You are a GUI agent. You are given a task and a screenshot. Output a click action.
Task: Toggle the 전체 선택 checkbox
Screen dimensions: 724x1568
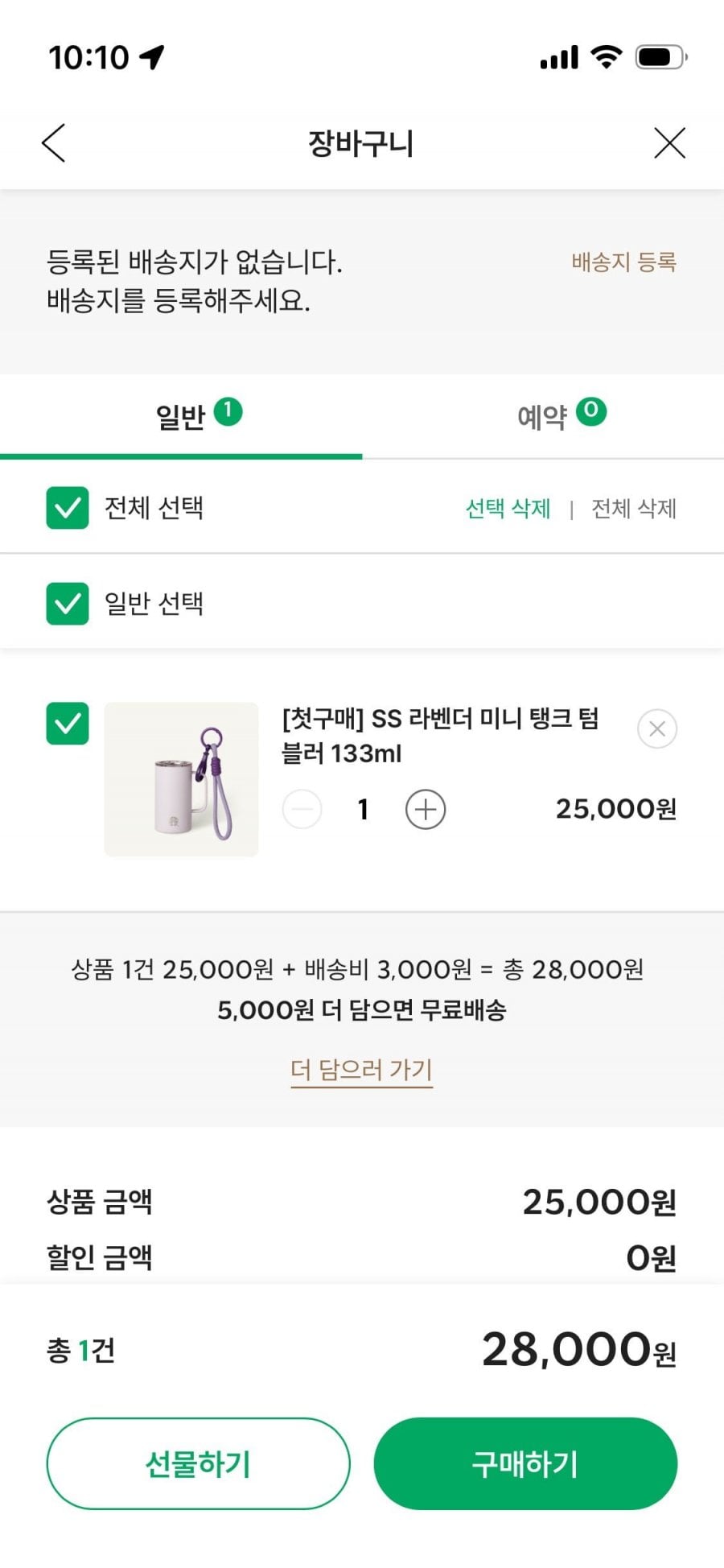pos(68,508)
